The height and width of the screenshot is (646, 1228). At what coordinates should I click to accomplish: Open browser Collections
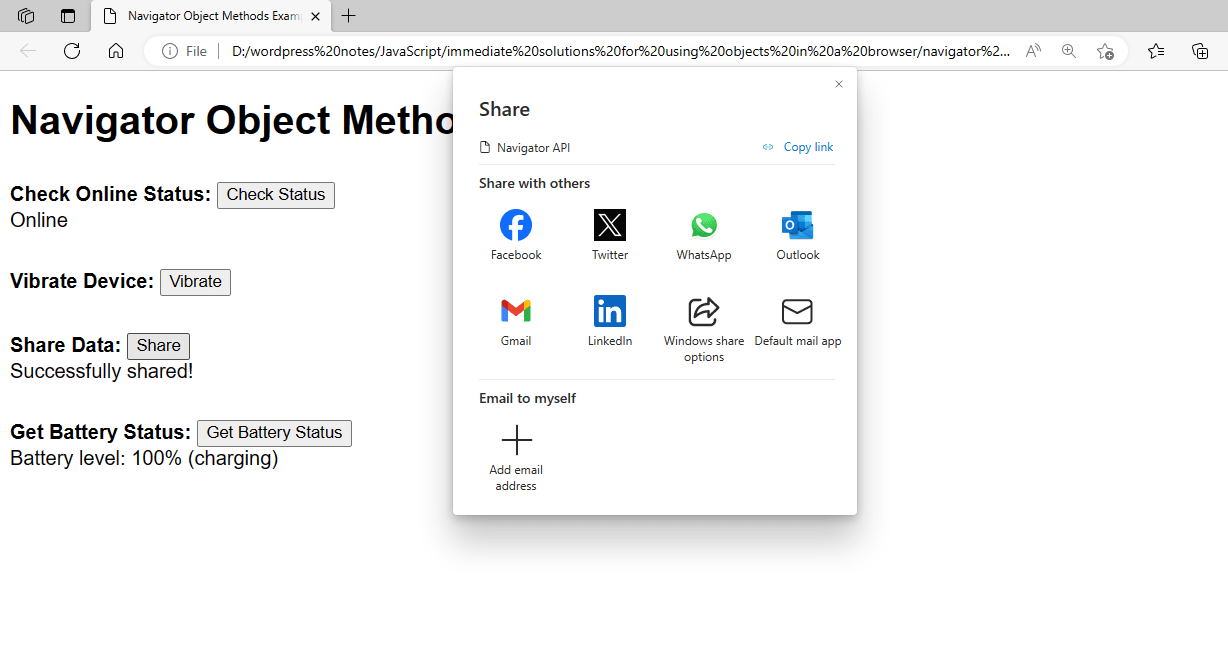1200,51
